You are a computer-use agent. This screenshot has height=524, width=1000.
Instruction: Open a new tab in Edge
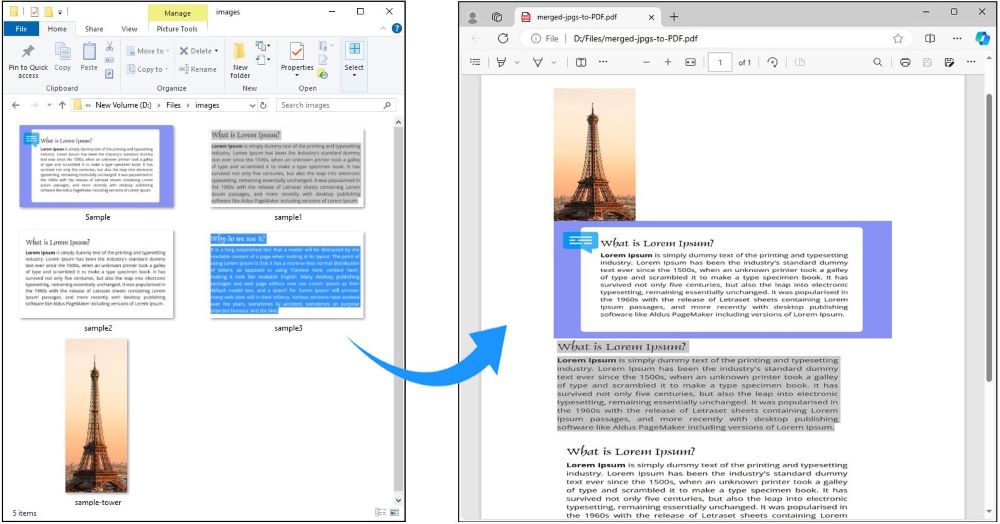674,17
